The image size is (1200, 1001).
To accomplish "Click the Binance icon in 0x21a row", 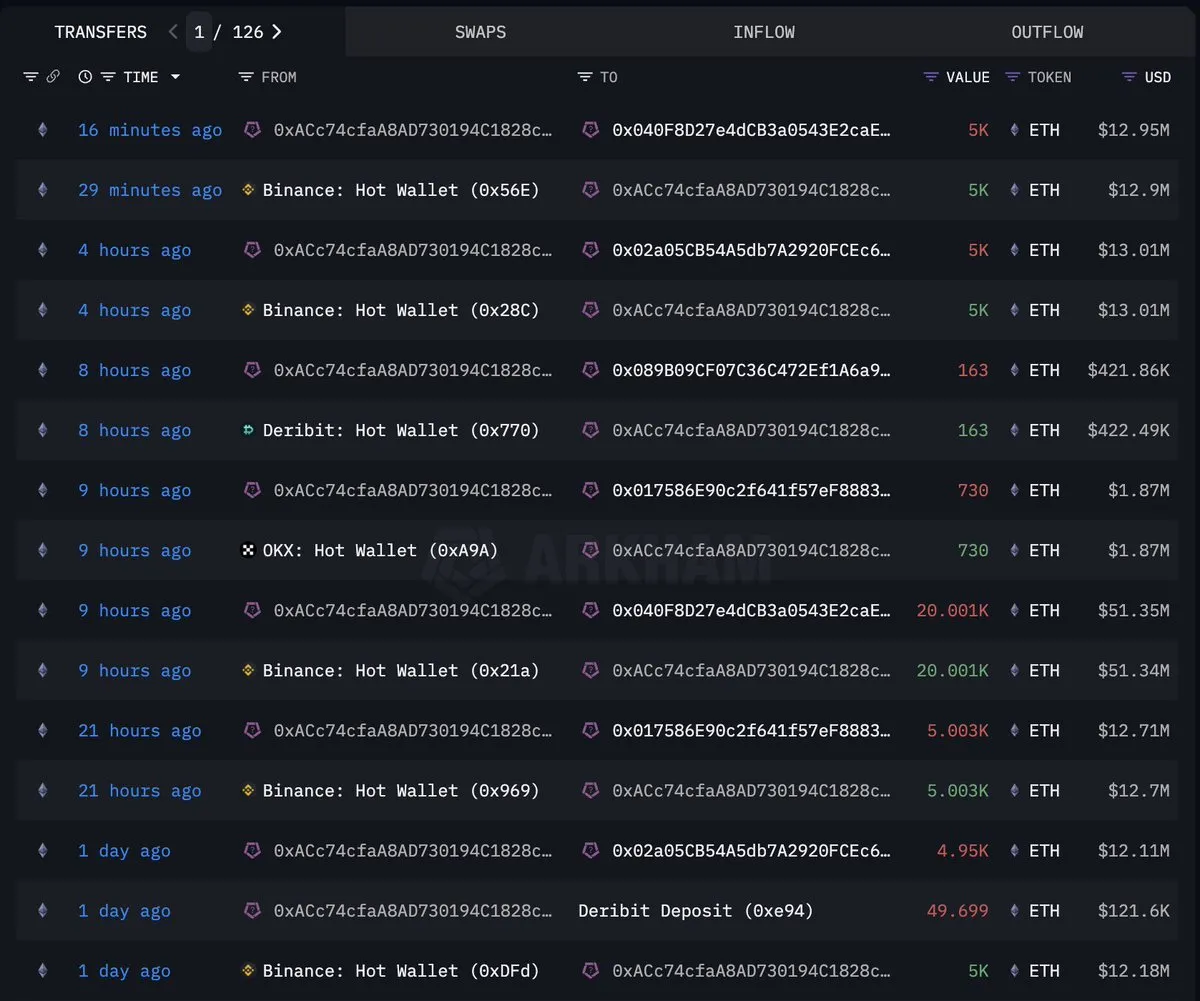I will click(x=249, y=670).
